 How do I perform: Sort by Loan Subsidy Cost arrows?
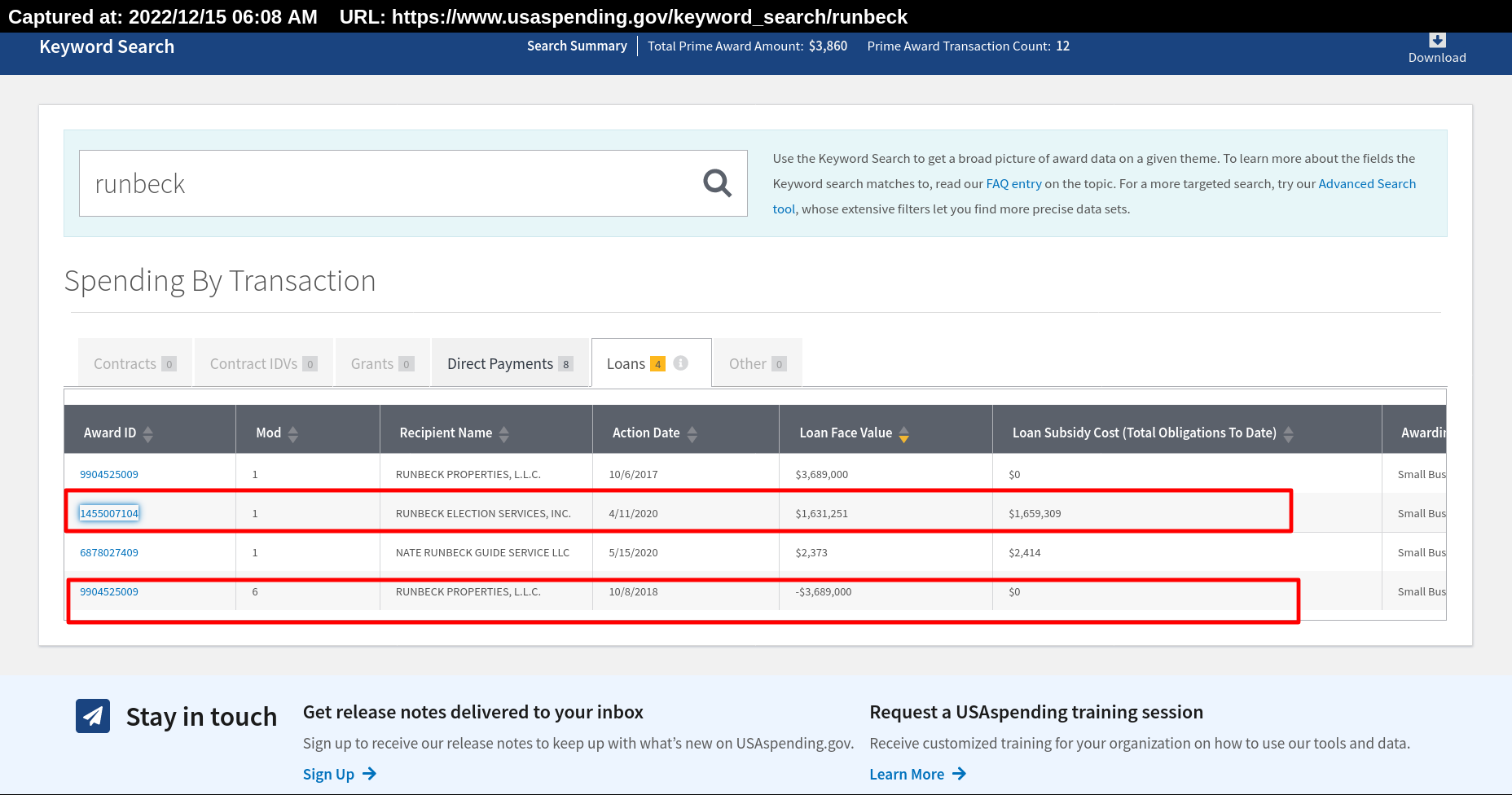click(x=1289, y=434)
